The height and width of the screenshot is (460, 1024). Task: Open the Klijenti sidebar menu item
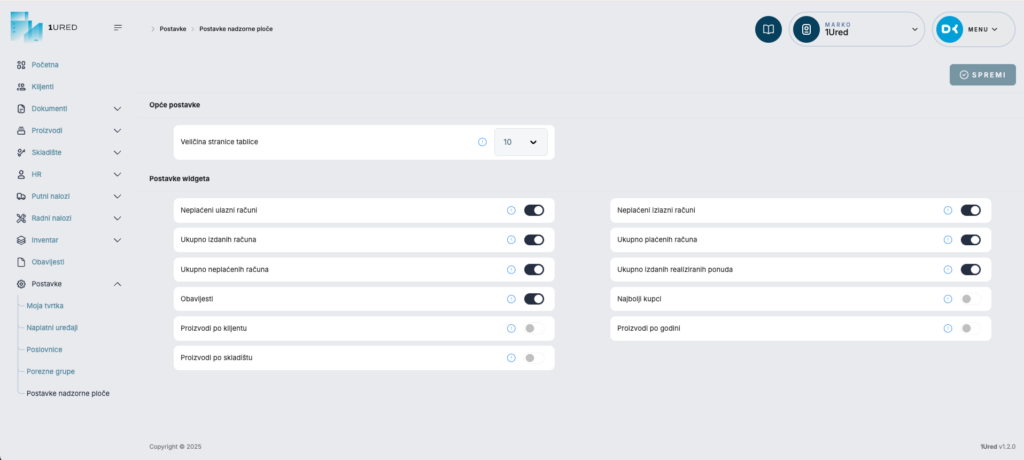pyautogui.click(x=43, y=86)
